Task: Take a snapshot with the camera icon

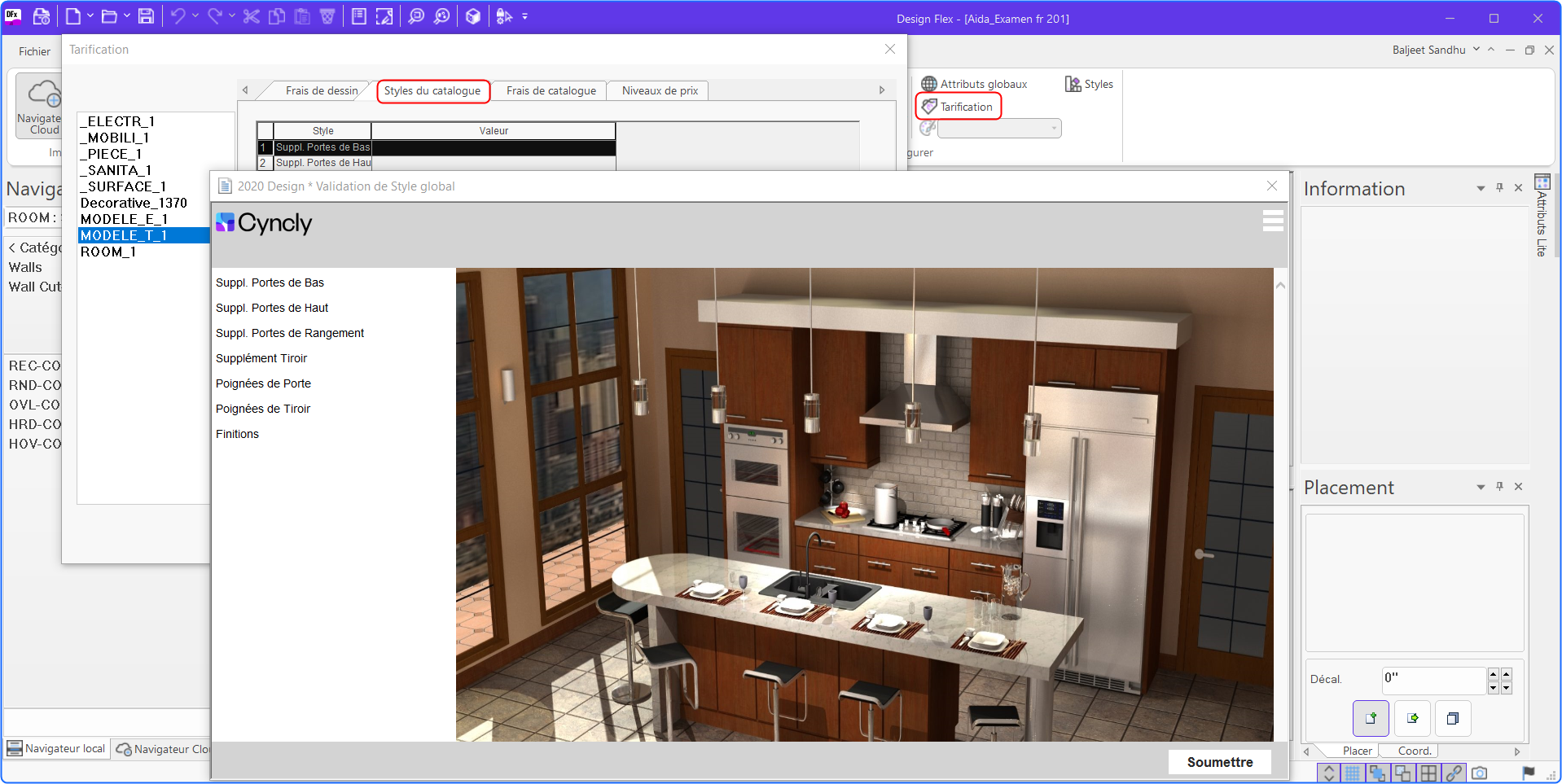Action: coord(1480,773)
